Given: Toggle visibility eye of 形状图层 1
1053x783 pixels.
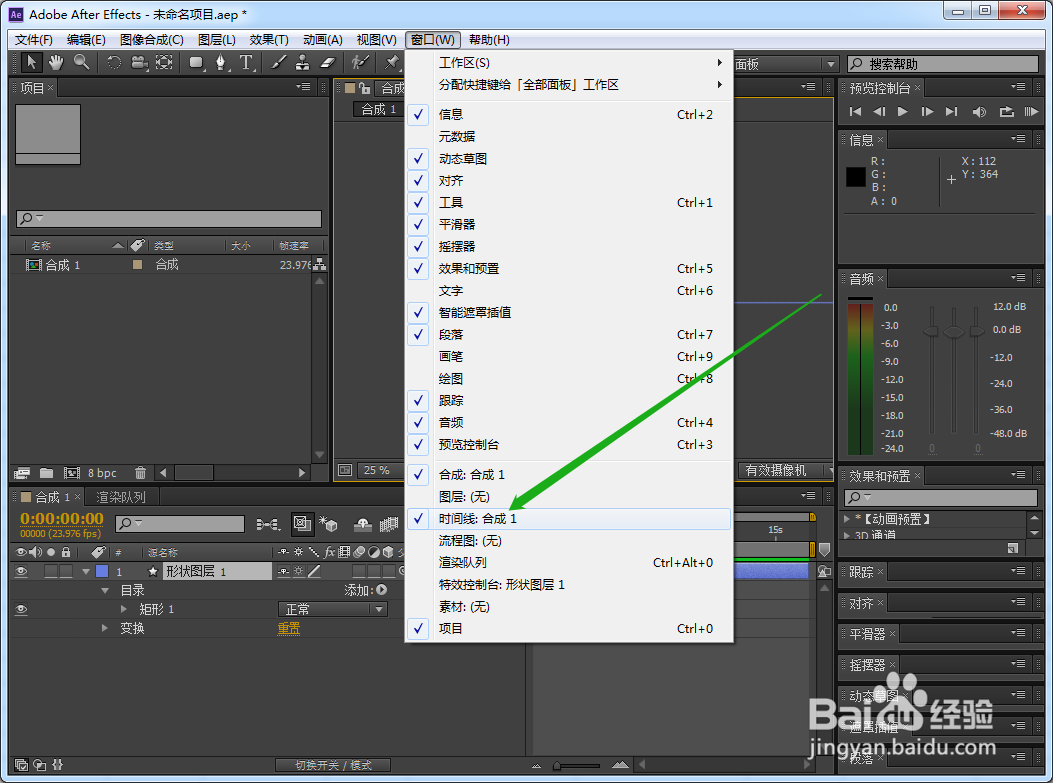Looking at the screenshot, I should tap(21, 571).
